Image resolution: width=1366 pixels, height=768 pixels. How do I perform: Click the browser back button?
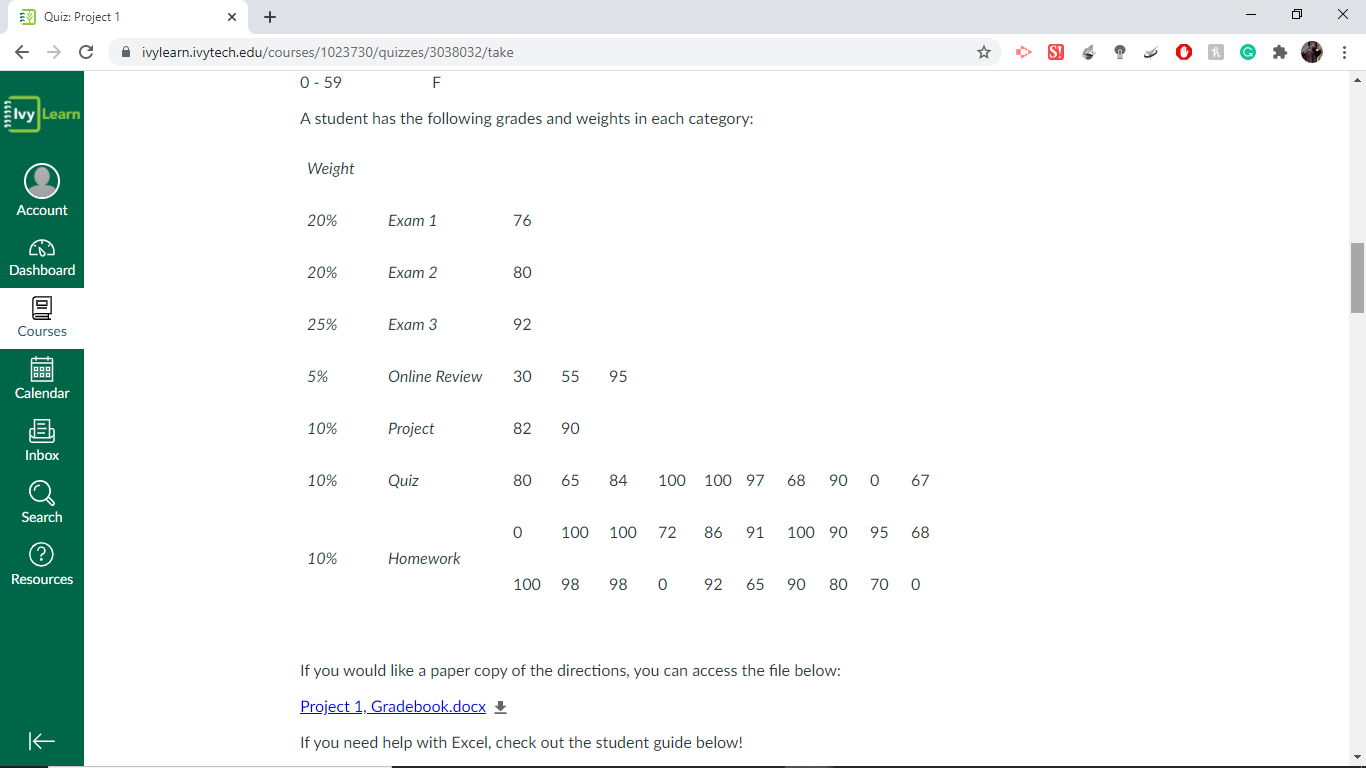pyautogui.click(x=21, y=52)
